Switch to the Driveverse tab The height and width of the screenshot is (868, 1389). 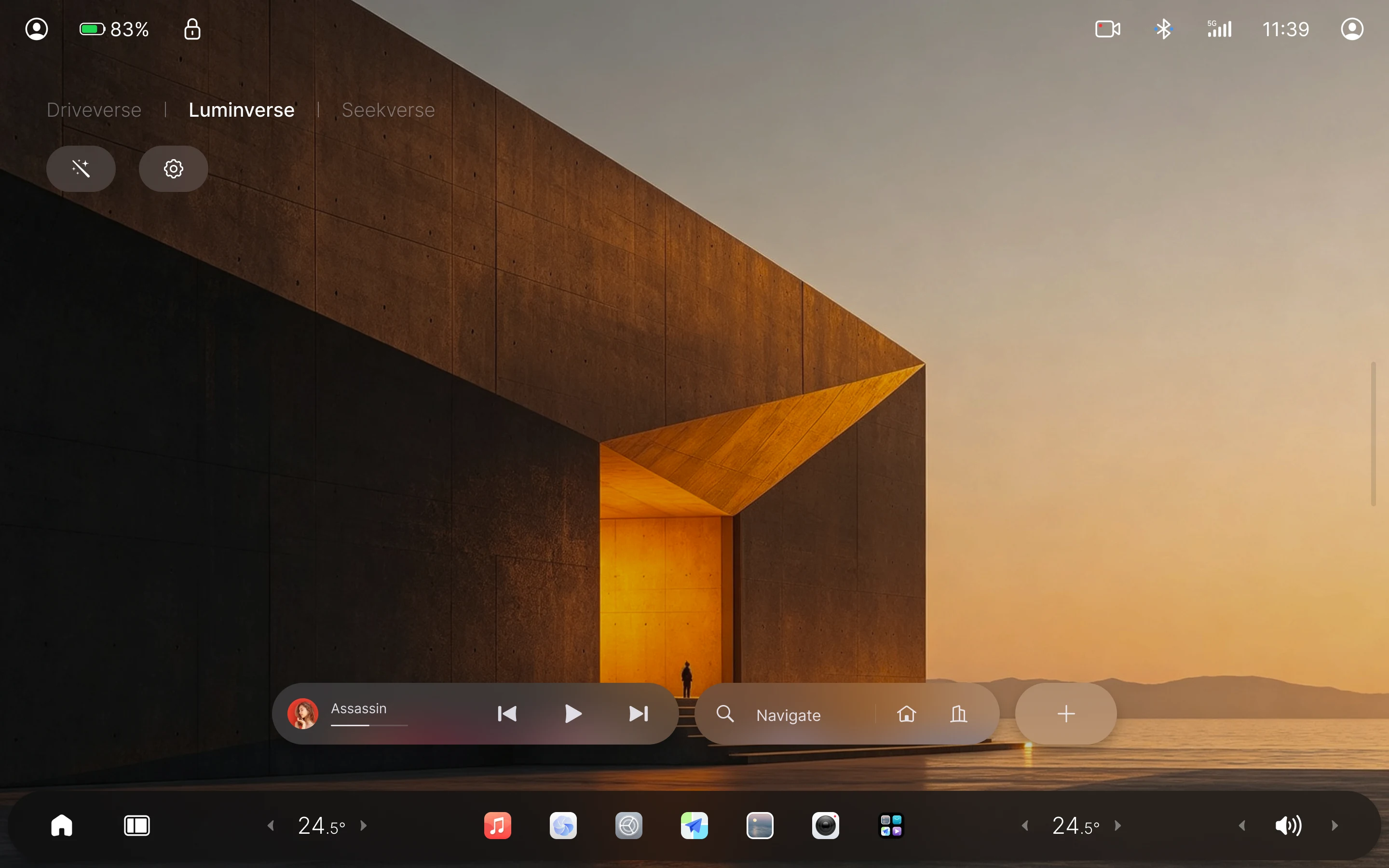[94, 109]
